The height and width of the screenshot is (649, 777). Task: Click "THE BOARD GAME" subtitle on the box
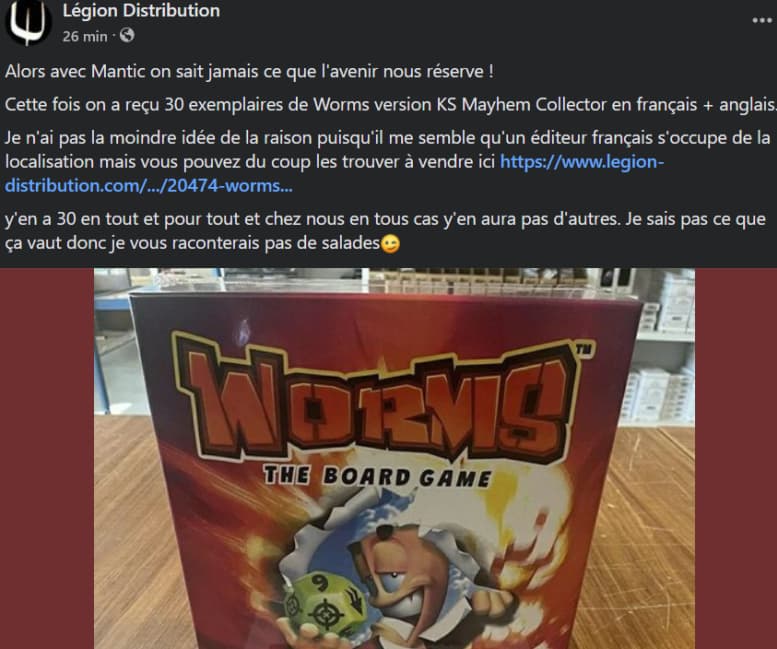[x=377, y=477]
